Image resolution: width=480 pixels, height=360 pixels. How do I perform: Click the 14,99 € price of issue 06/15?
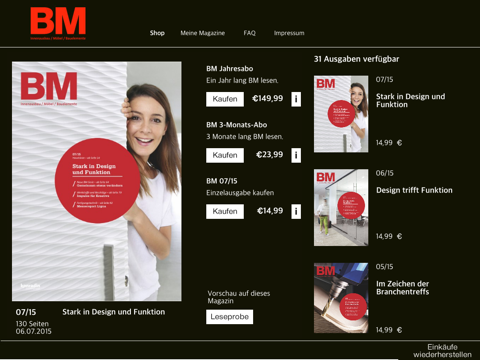point(389,236)
